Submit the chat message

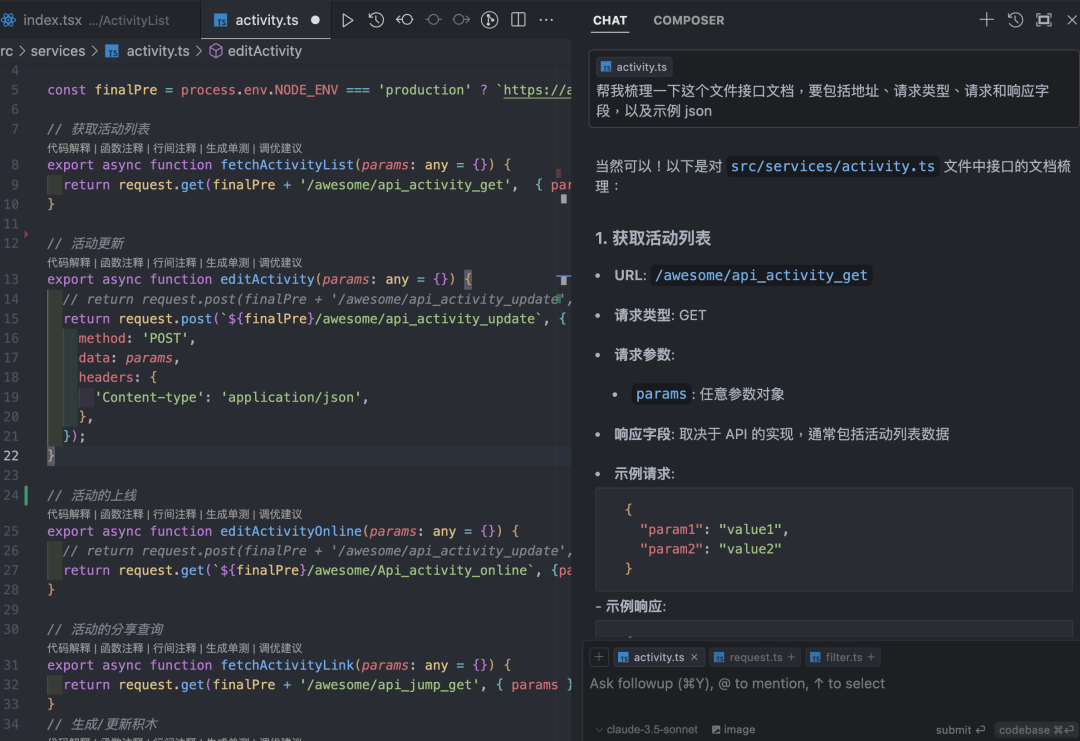click(960, 729)
